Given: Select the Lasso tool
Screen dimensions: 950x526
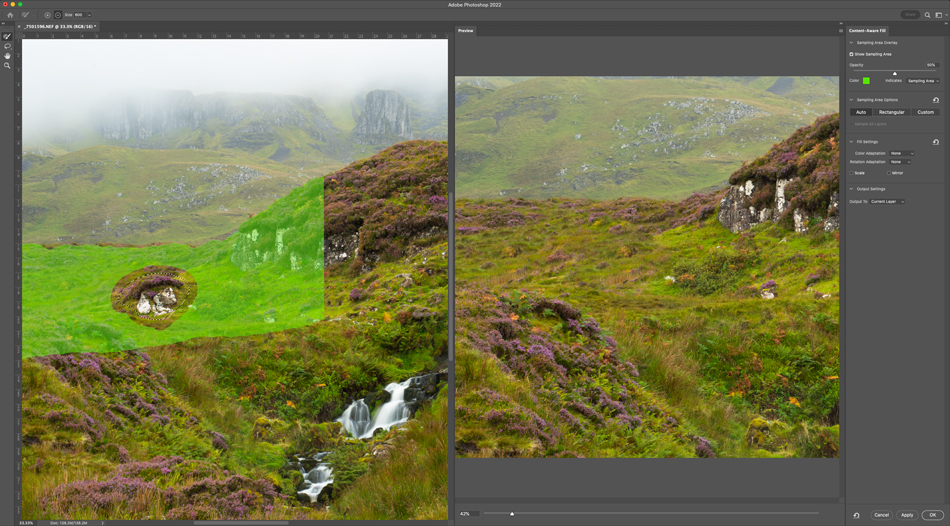Looking at the screenshot, I should coord(7,46).
